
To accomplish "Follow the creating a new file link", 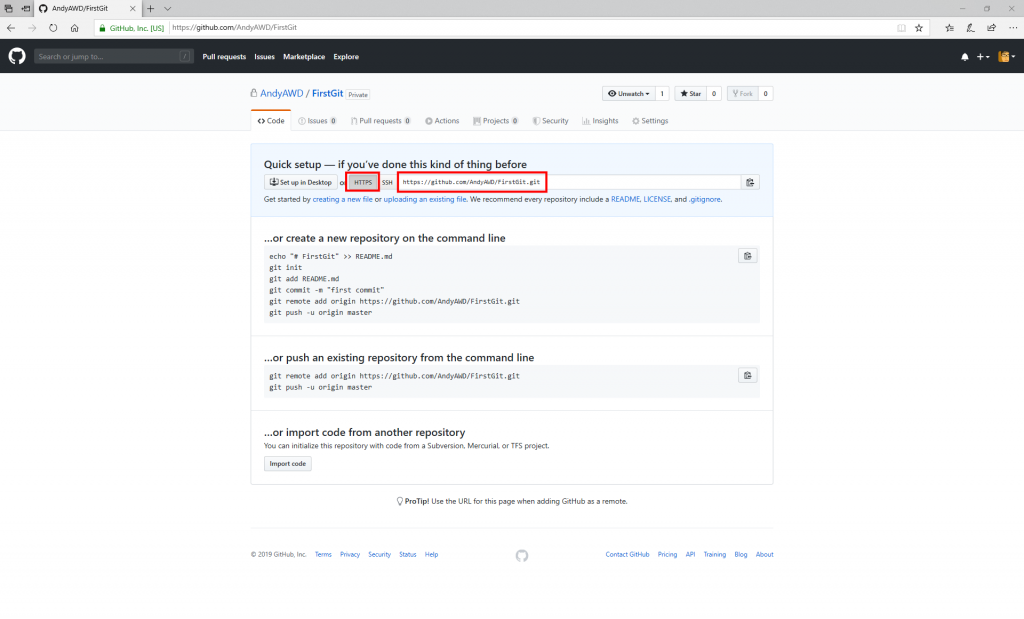I will (342, 199).
